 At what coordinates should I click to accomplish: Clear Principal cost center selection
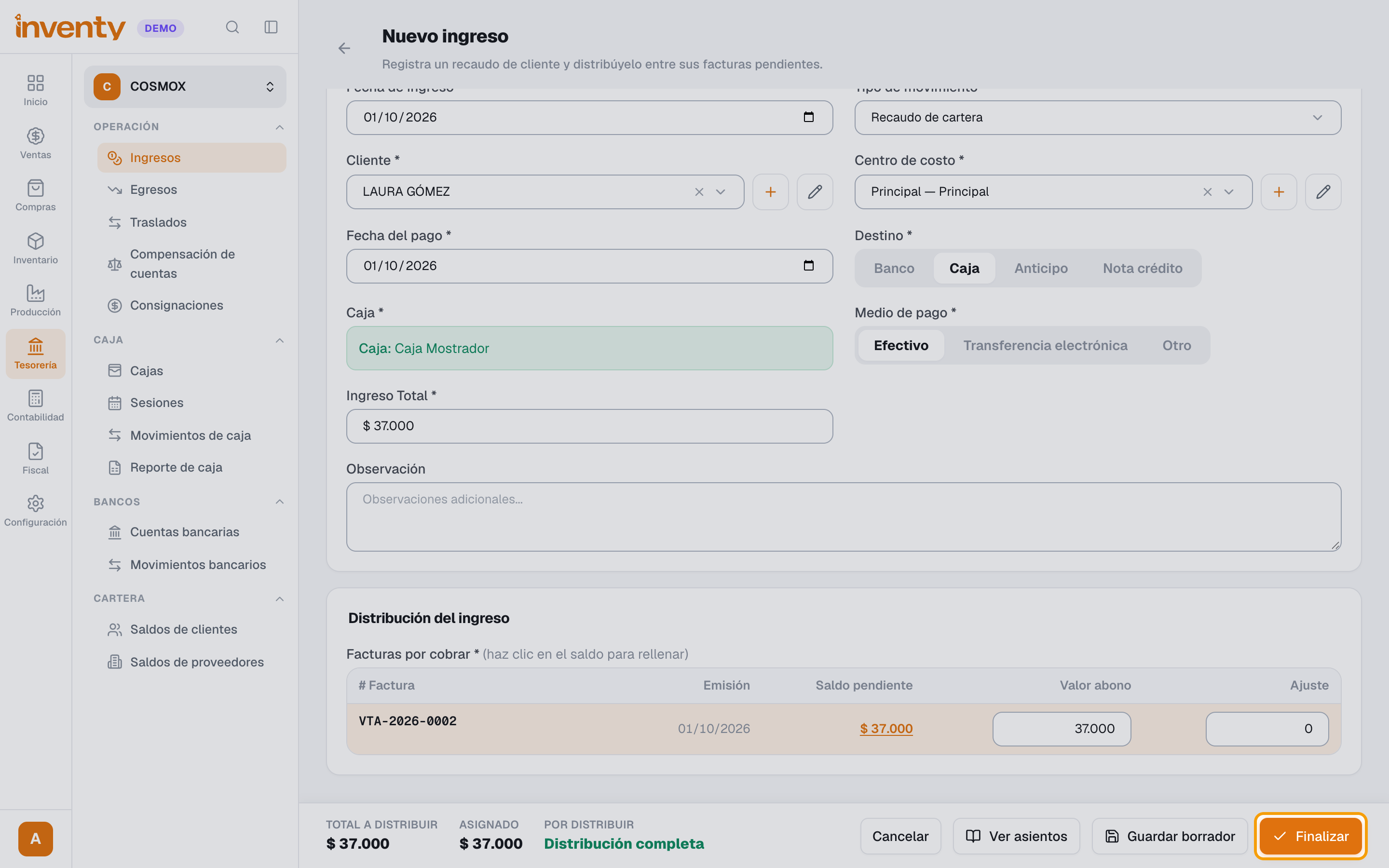[1207, 192]
